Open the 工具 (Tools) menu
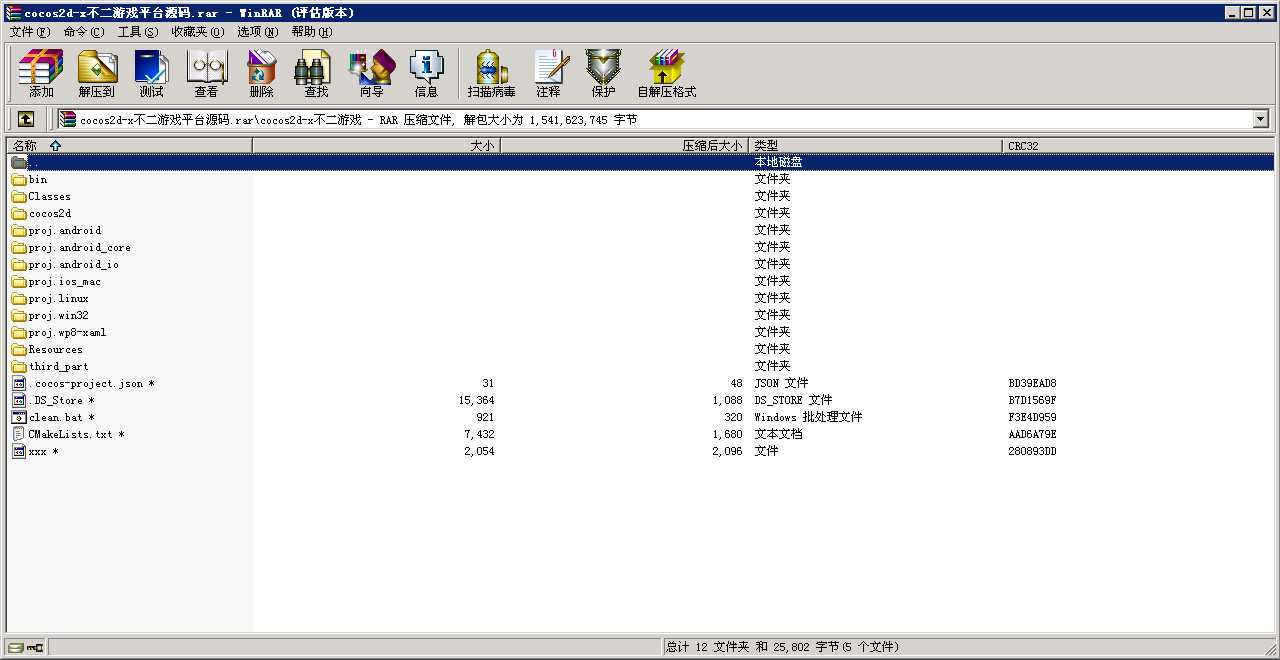 pos(138,32)
